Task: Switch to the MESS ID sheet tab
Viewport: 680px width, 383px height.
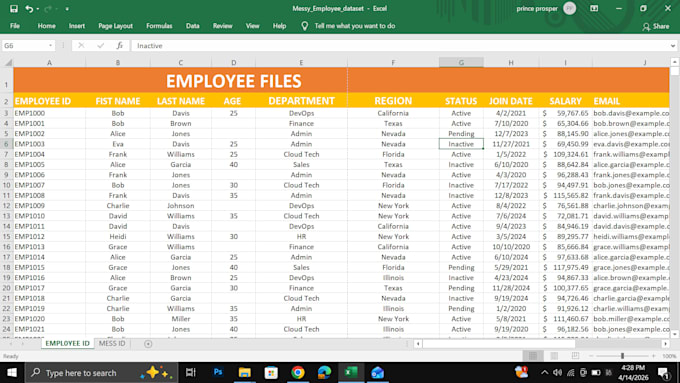Action: (112, 344)
